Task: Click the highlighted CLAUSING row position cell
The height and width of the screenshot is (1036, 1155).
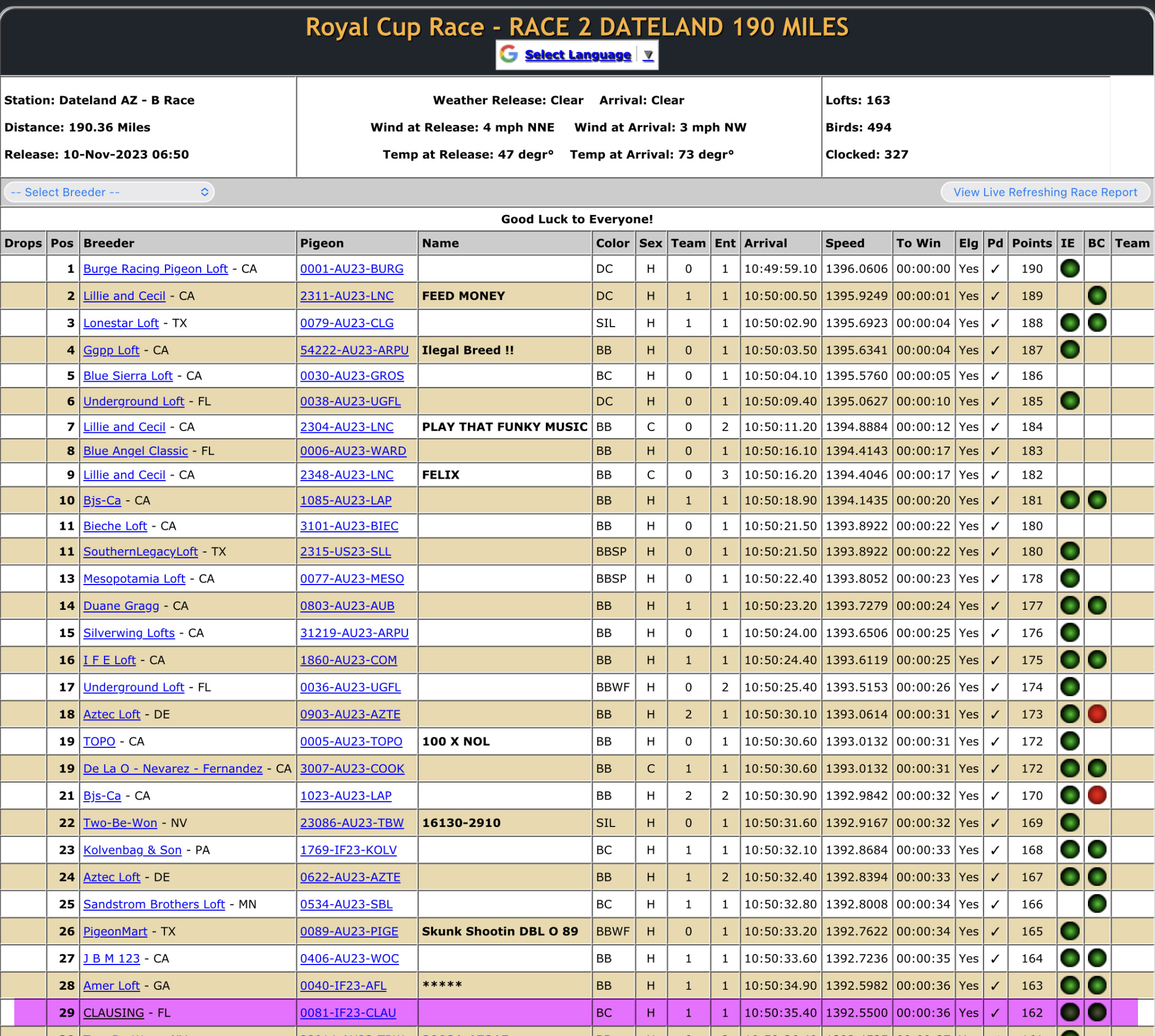Action: pyautogui.click(x=63, y=1013)
